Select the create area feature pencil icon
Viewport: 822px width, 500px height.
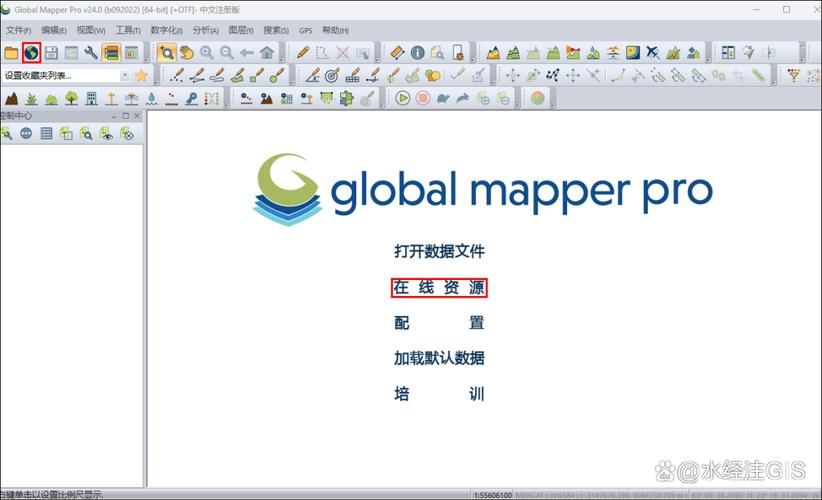[x=237, y=75]
